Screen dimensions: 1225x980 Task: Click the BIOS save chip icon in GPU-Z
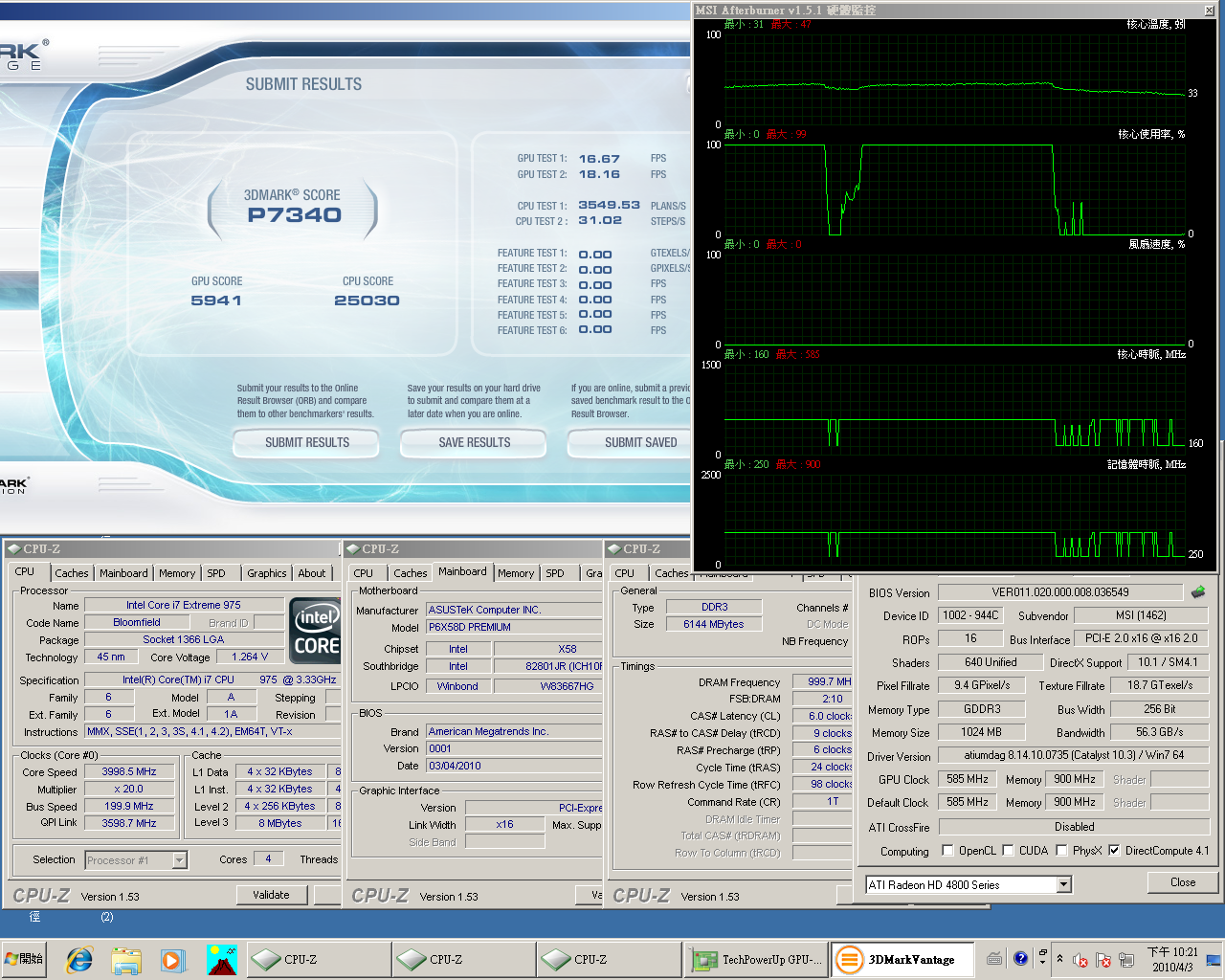[x=1197, y=592]
